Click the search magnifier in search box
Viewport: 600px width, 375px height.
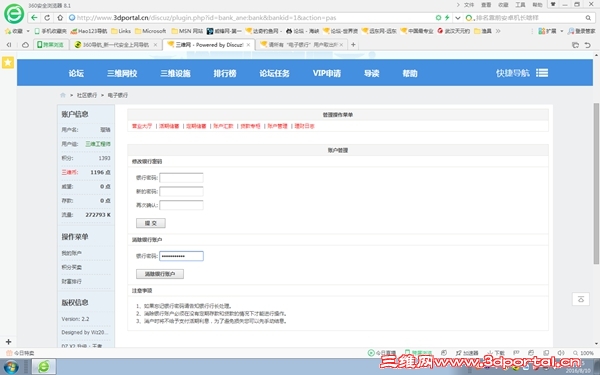588,18
